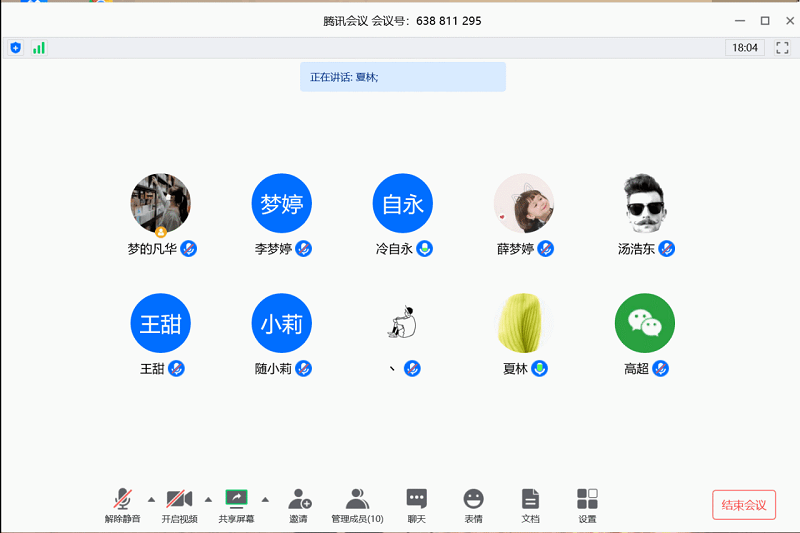Click active mic icon next to 冷自永
Screen dimensions: 800x533
click(x=424, y=249)
